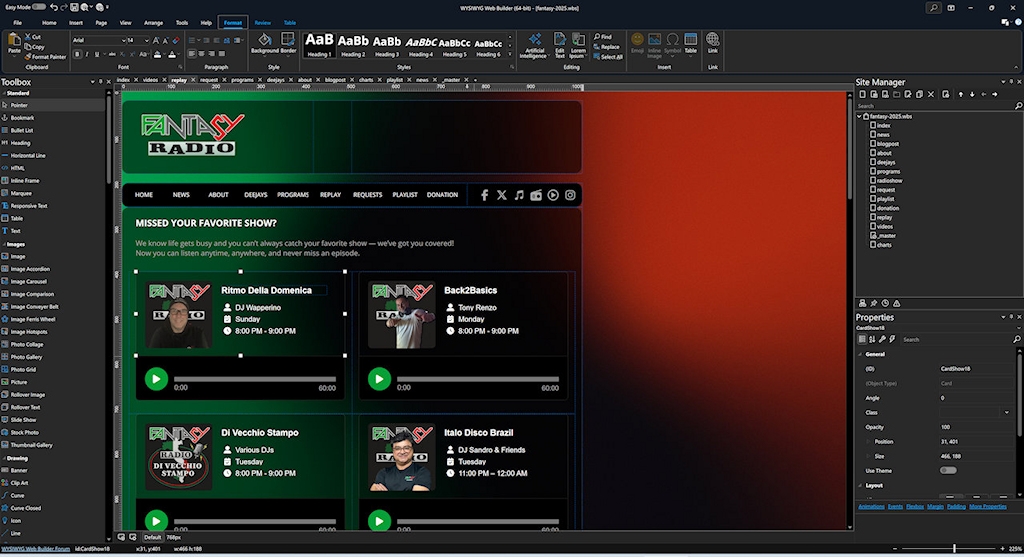Toggle the Easy Mode switch
1024x557 pixels.
[39, 7]
